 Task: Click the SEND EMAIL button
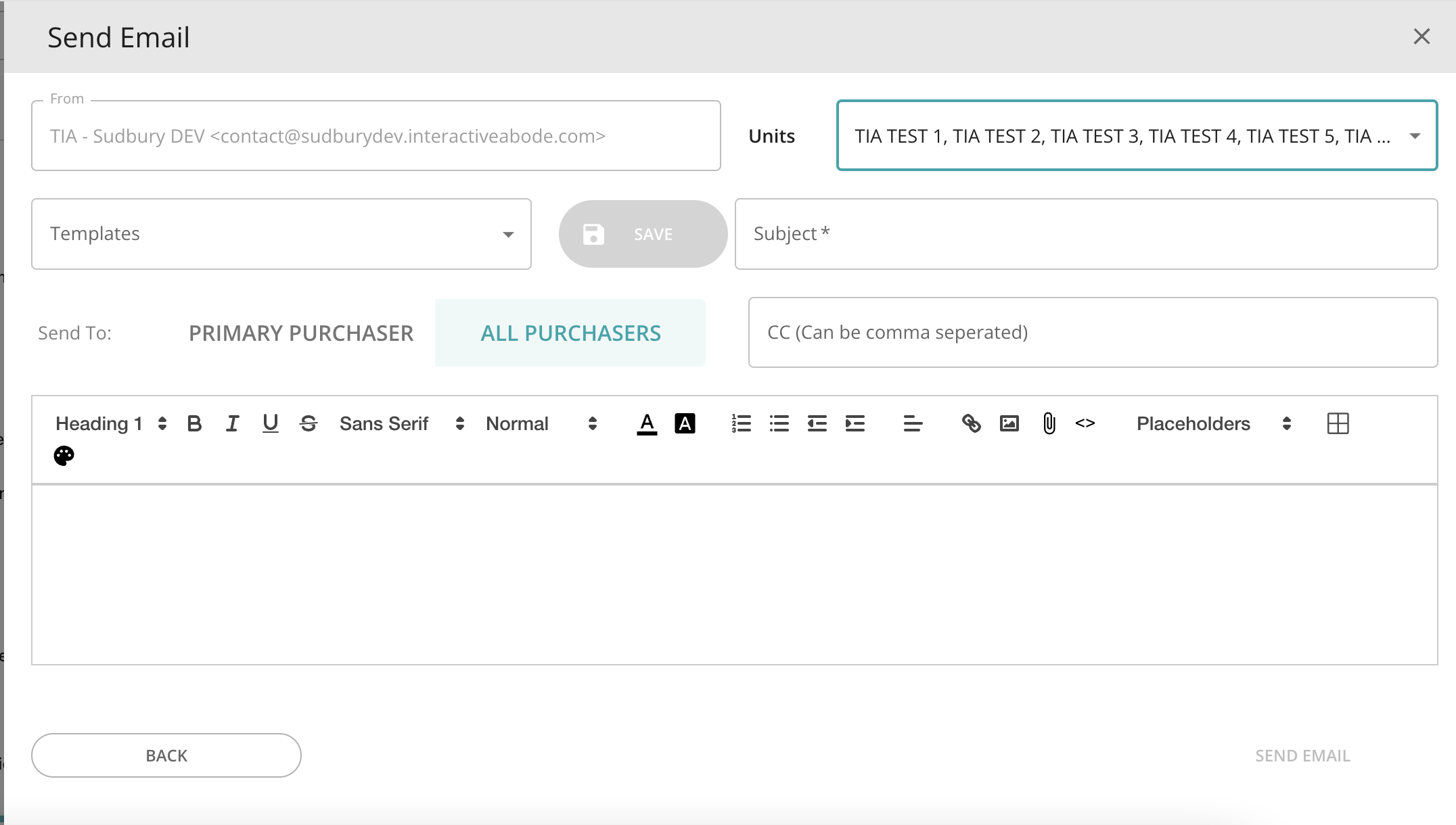[1302, 755]
